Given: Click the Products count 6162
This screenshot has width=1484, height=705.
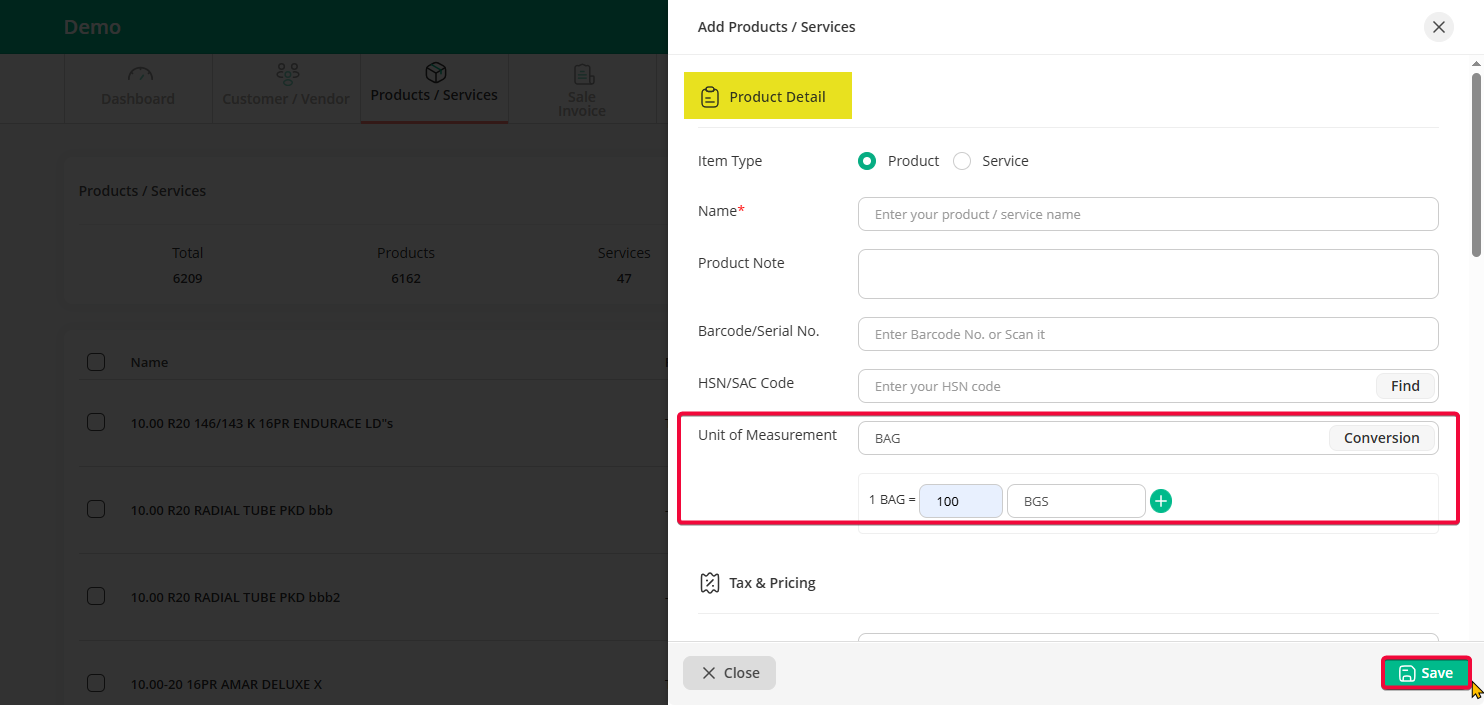Looking at the screenshot, I should [406, 278].
